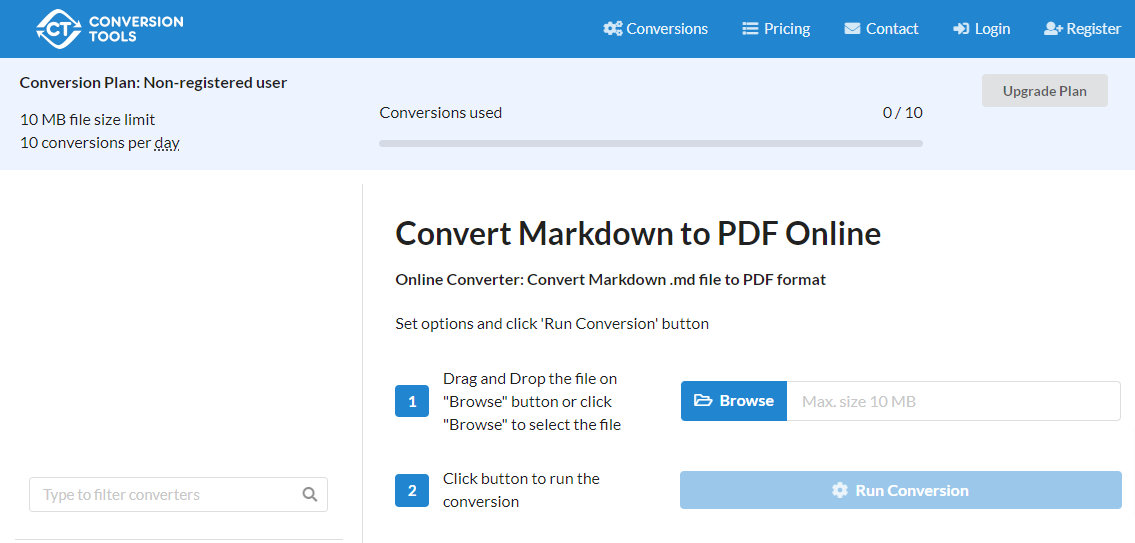Click the Conversions used progress bar
1135x543 pixels.
(x=651, y=143)
